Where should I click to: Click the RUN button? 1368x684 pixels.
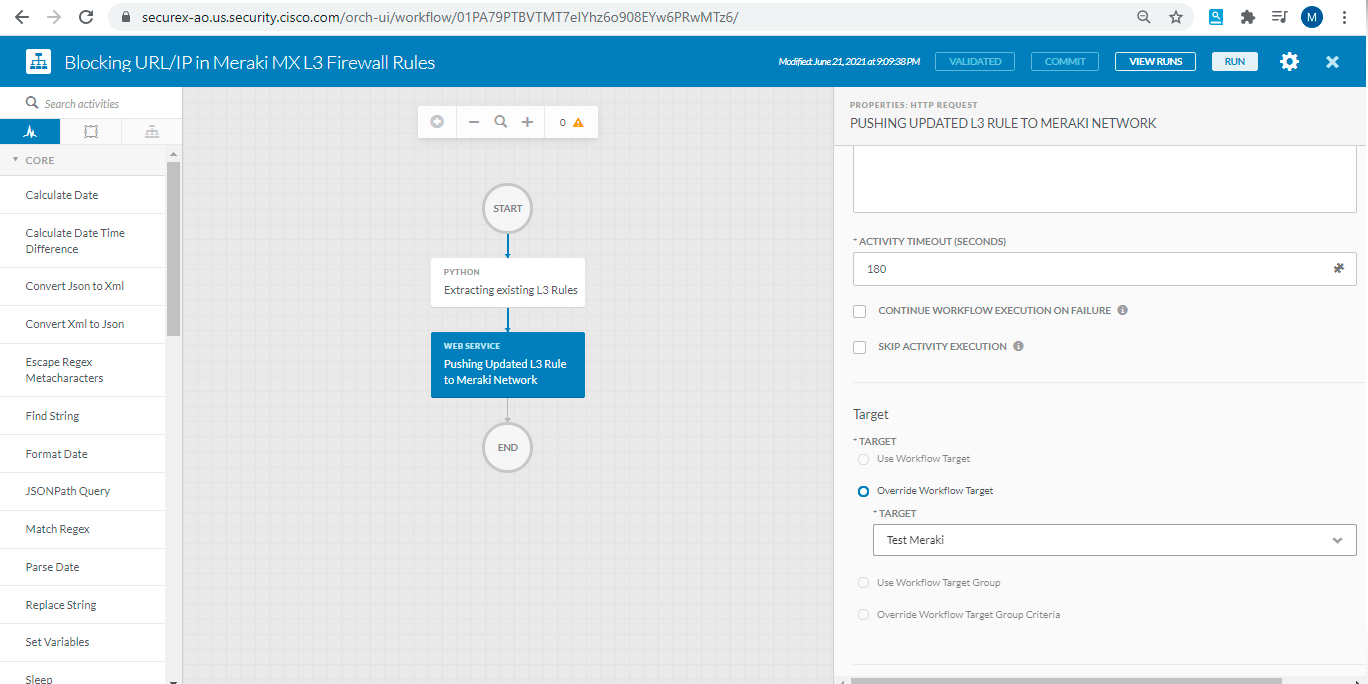[x=1235, y=62]
